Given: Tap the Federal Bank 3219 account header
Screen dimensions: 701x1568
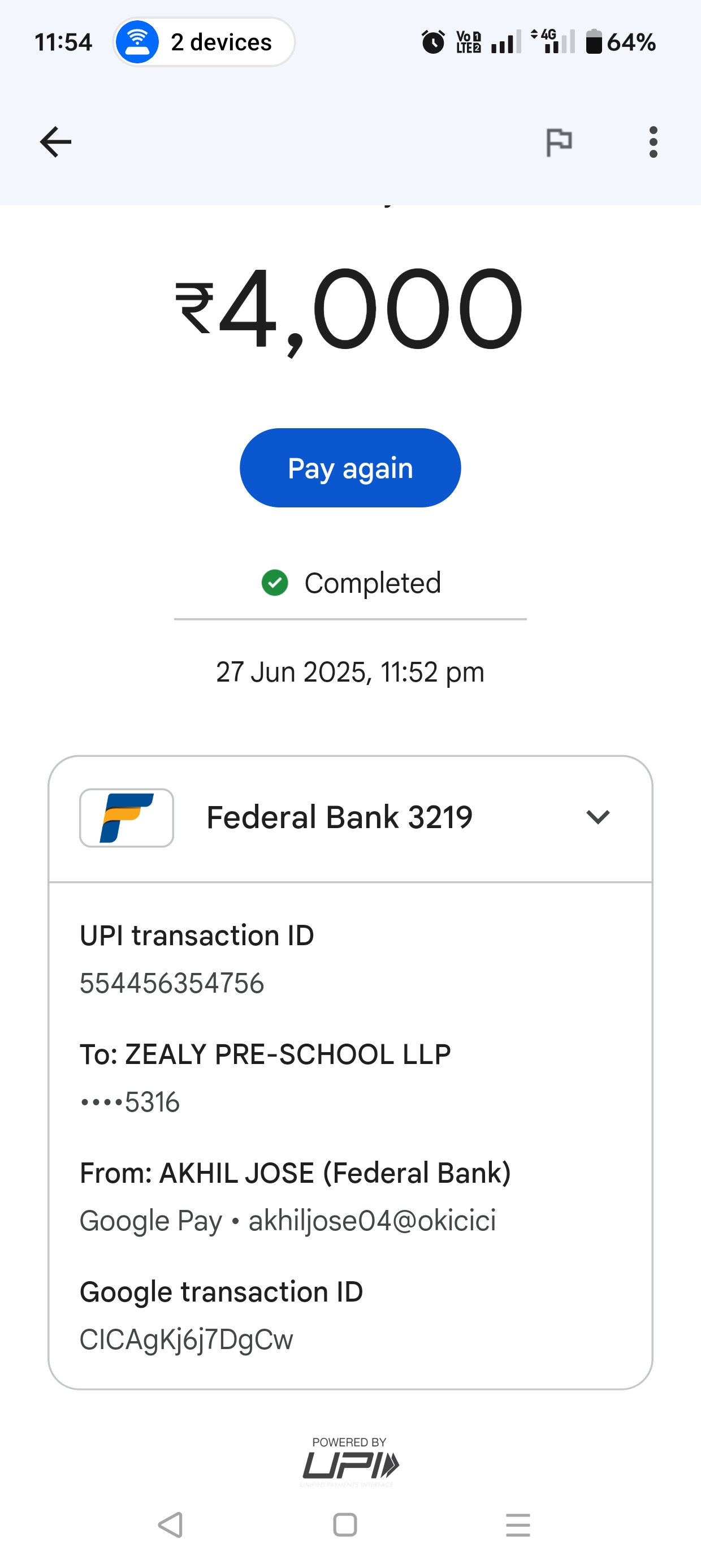Looking at the screenshot, I should click(x=339, y=817).
